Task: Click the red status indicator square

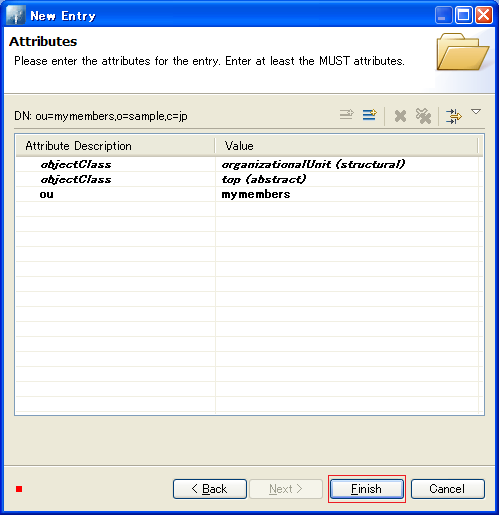Action: point(19,489)
